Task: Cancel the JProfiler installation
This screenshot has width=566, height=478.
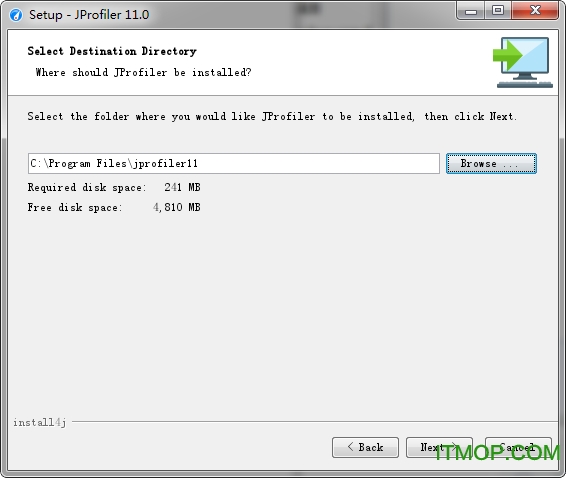Action: tap(518, 448)
